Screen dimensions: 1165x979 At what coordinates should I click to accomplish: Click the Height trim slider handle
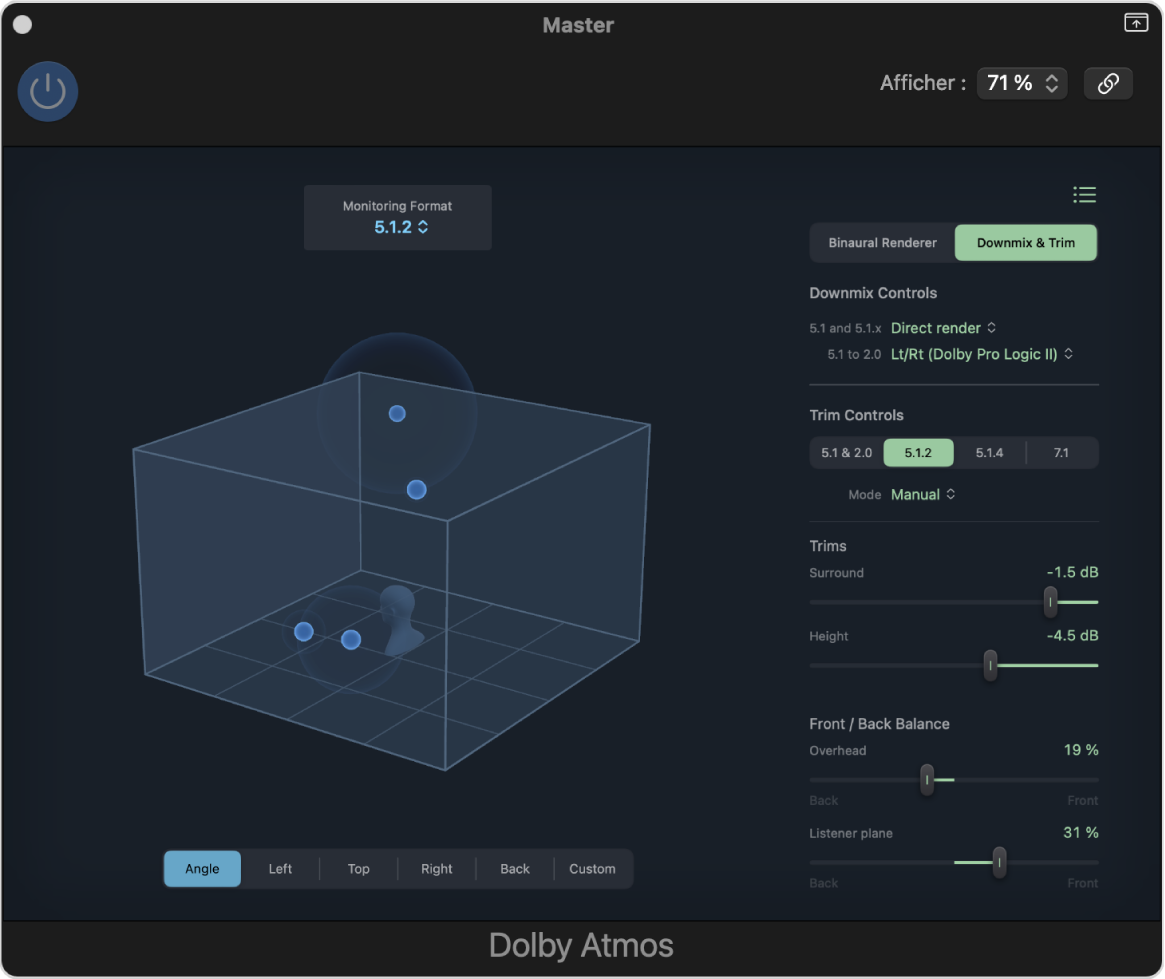[x=990, y=665]
